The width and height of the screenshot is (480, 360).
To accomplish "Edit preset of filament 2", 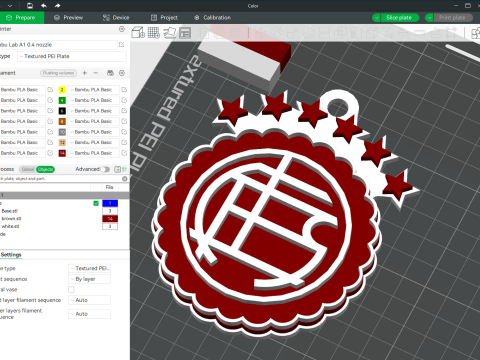I will point(124,90).
